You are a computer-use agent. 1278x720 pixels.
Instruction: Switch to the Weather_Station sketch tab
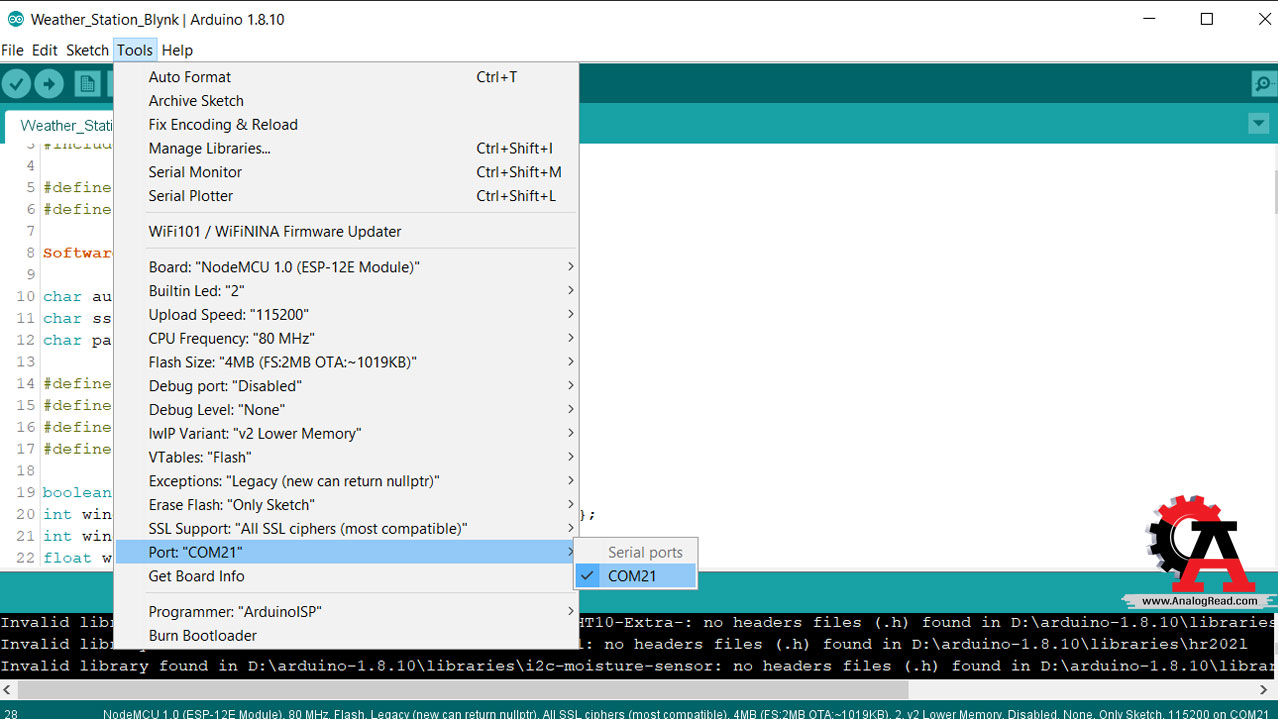pyautogui.click(x=62, y=125)
